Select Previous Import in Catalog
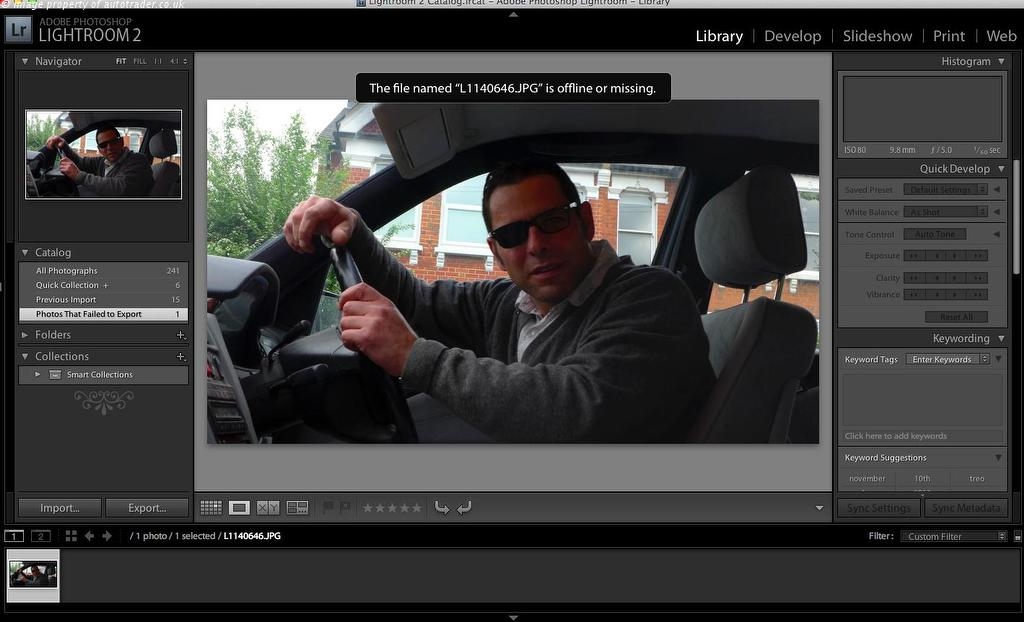This screenshot has height=622, width=1024. (x=103, y=299)
